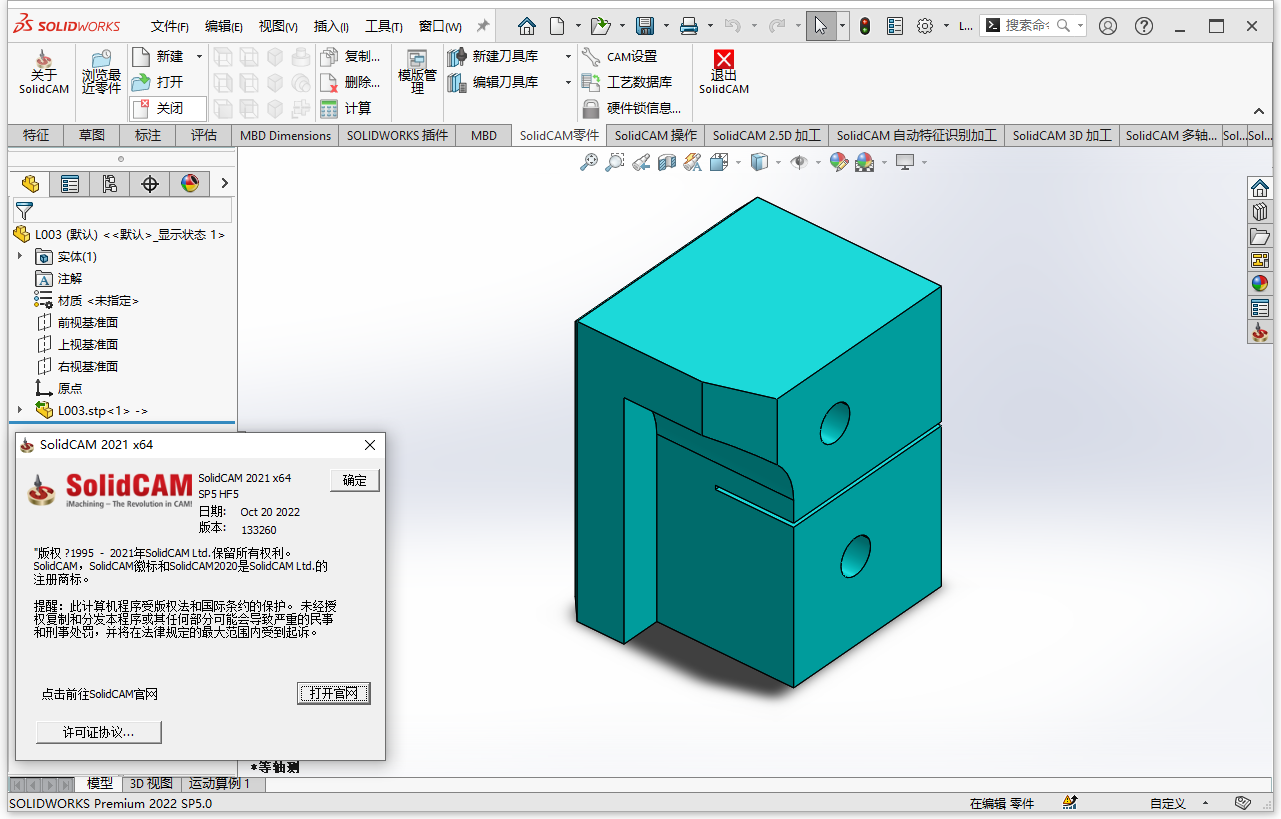Click the CAM Settings (CAM设置) item

click(620, 57)
